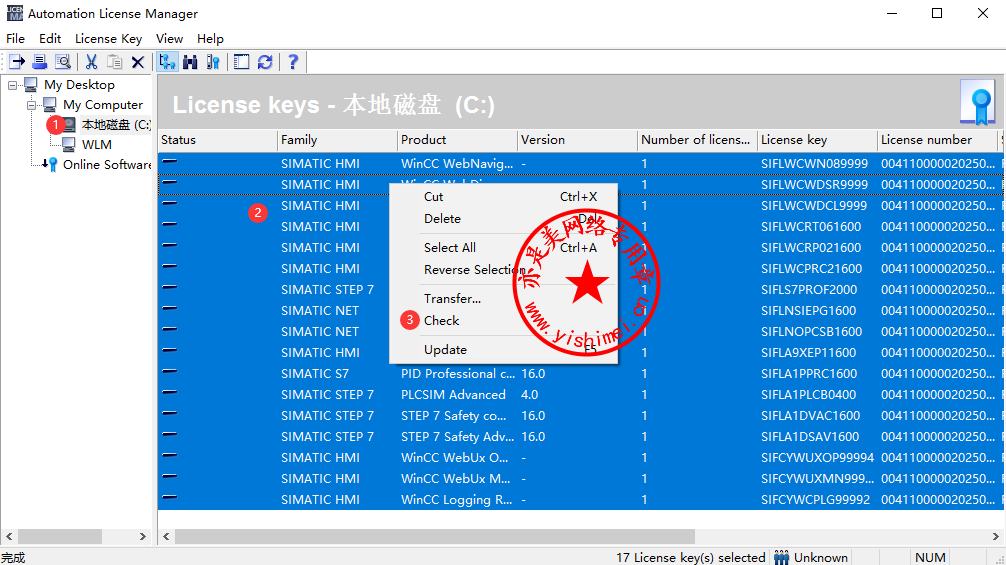The width and height of the screenshot is (1006, 565).
Task: Sort by the Status column header
Action: [217, 140]
